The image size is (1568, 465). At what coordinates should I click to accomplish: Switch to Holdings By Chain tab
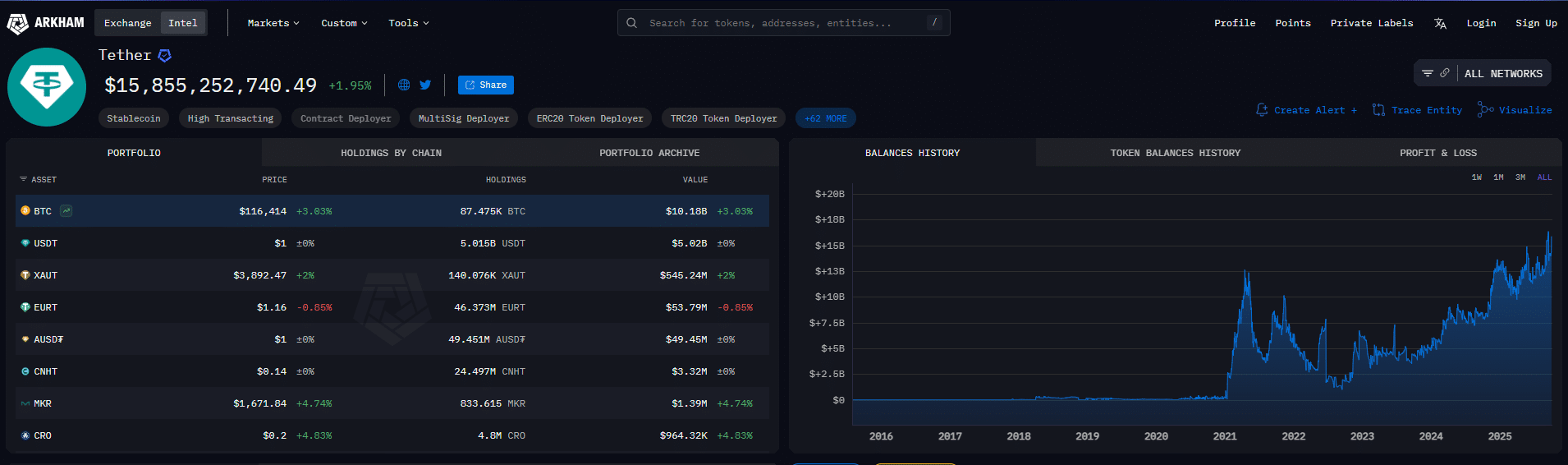(x=391, y=153)
